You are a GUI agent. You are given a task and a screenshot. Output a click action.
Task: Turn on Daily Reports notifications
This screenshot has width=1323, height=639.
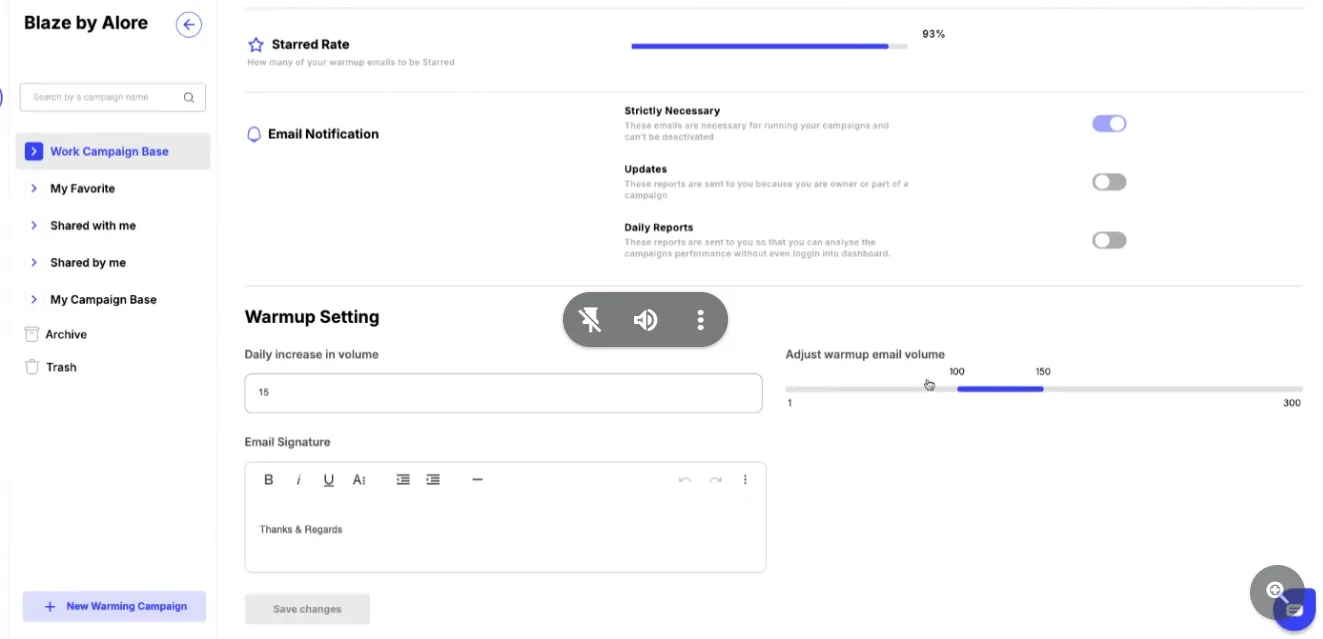(x=1109, y=239)
